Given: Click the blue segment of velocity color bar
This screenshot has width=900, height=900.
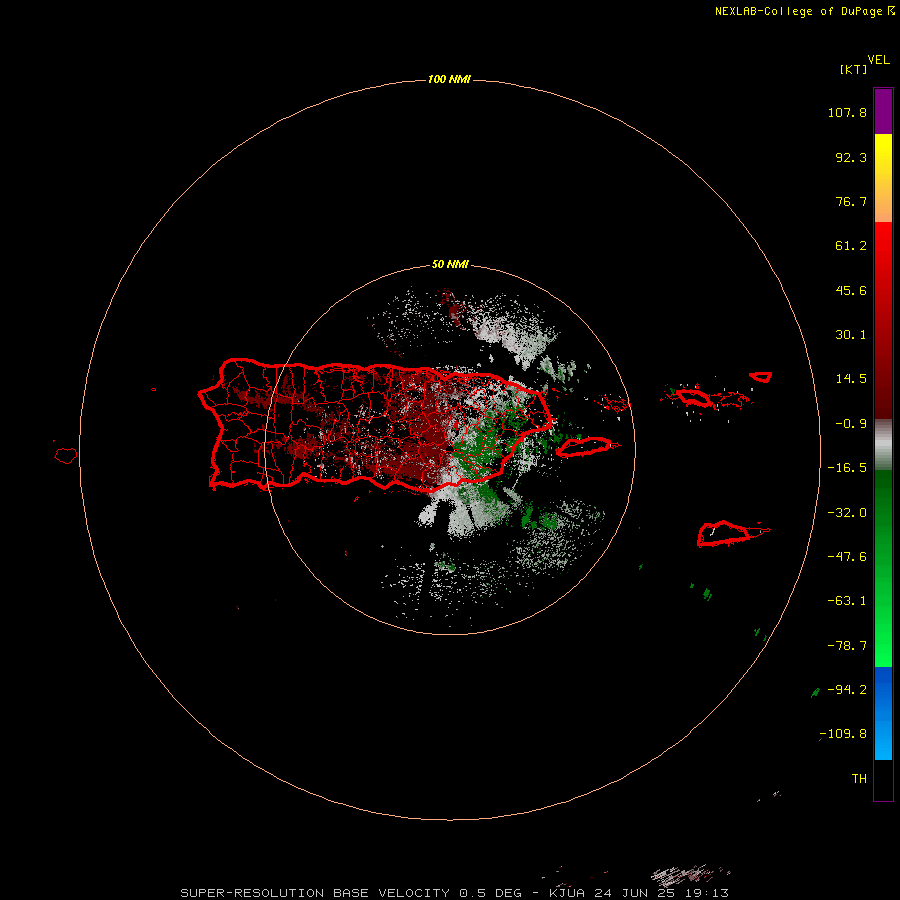Looking at the screenshot, I should click(x=883, y=713).
